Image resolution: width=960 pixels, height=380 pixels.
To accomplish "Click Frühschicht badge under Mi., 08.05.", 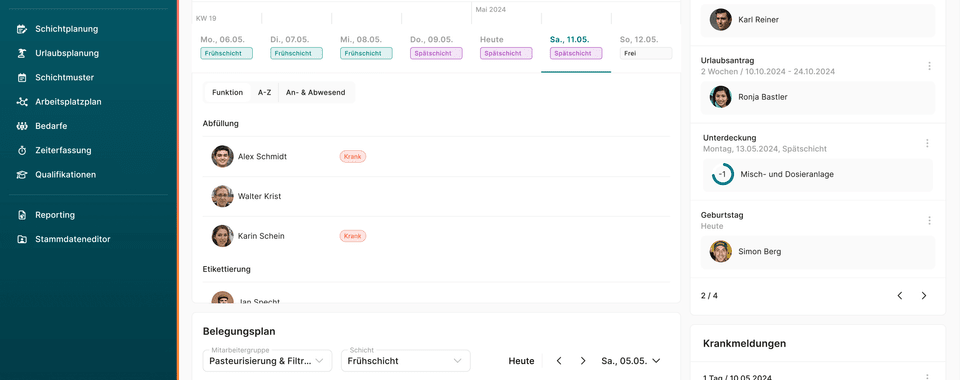I will point(366,53).
